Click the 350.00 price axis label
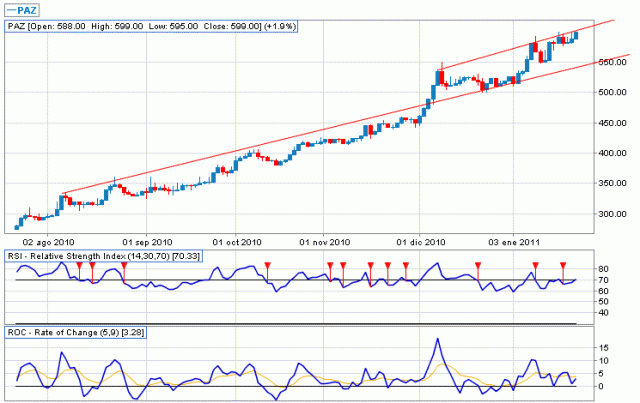Viewport: 640px width, 403px height. (x=612, y=183)
